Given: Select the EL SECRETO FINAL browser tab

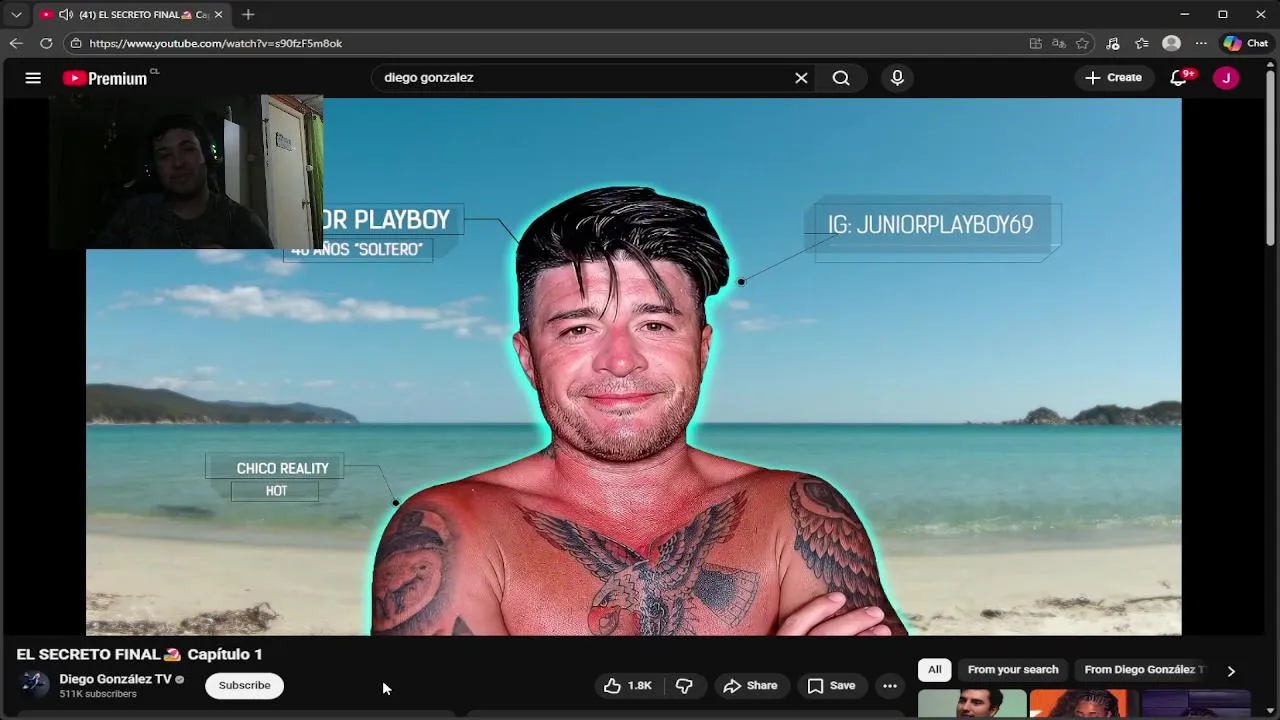Looking at the screenshot, I should click(x=132, y=15).
